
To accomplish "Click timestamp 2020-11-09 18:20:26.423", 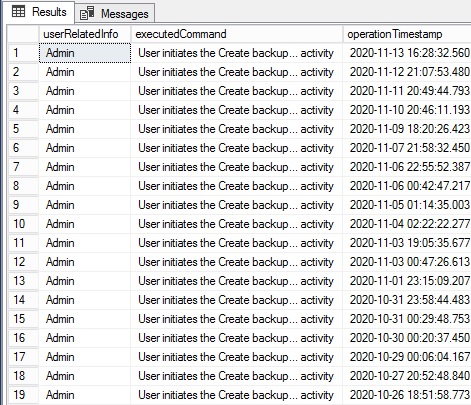I will click(x=410, y=129).
